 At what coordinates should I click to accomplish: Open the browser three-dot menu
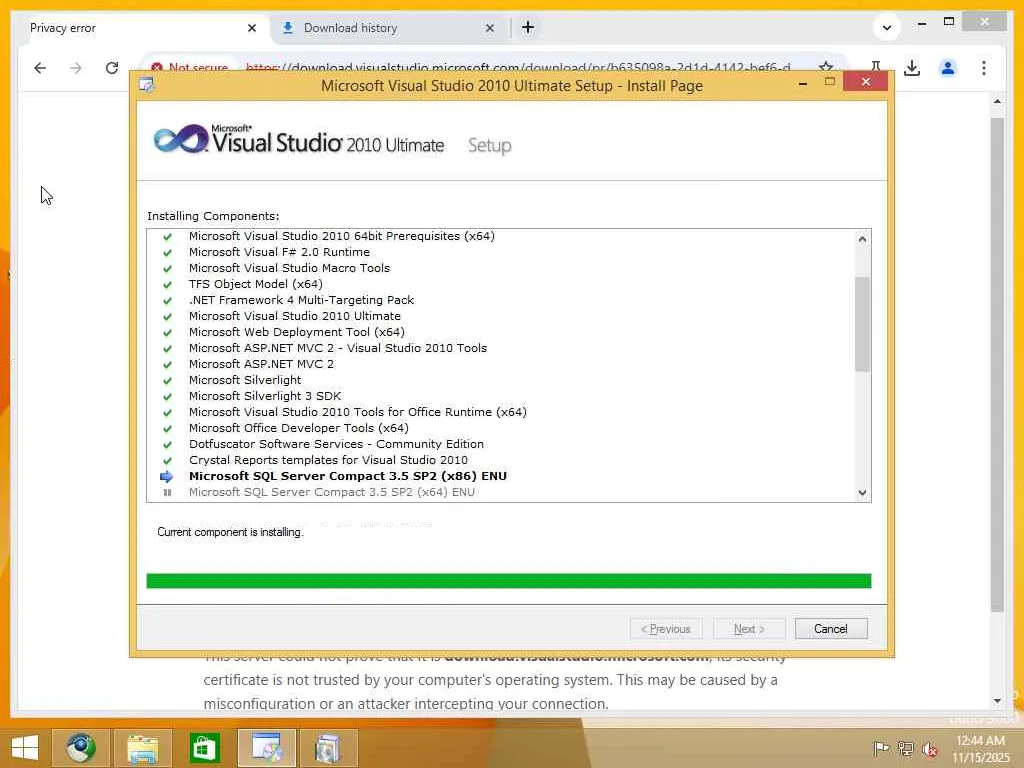coord(984,68)
